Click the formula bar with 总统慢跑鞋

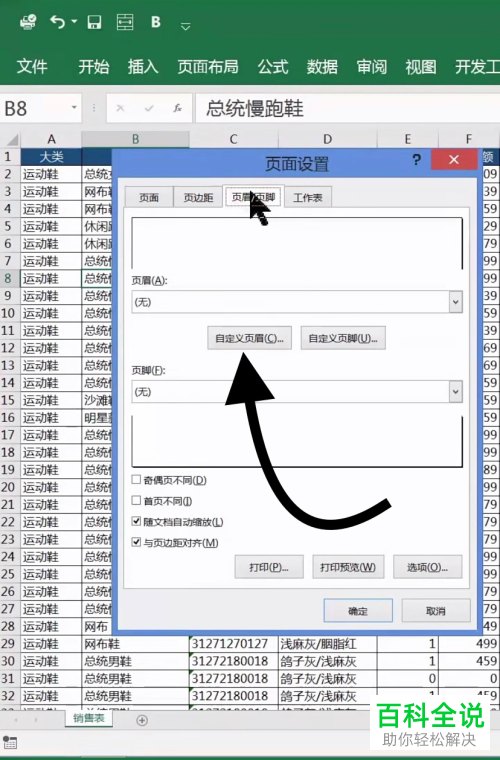point(348,108)
